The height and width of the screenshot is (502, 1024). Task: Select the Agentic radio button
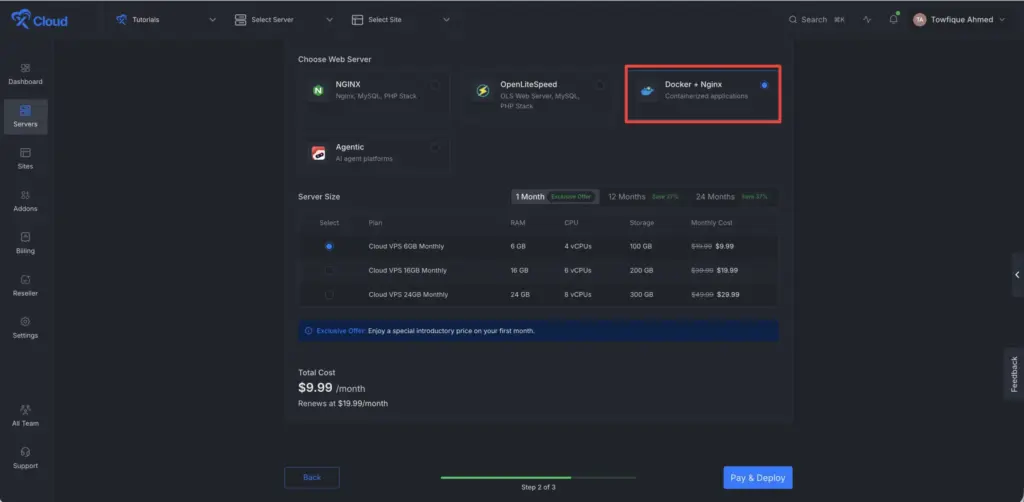point(435,148)
